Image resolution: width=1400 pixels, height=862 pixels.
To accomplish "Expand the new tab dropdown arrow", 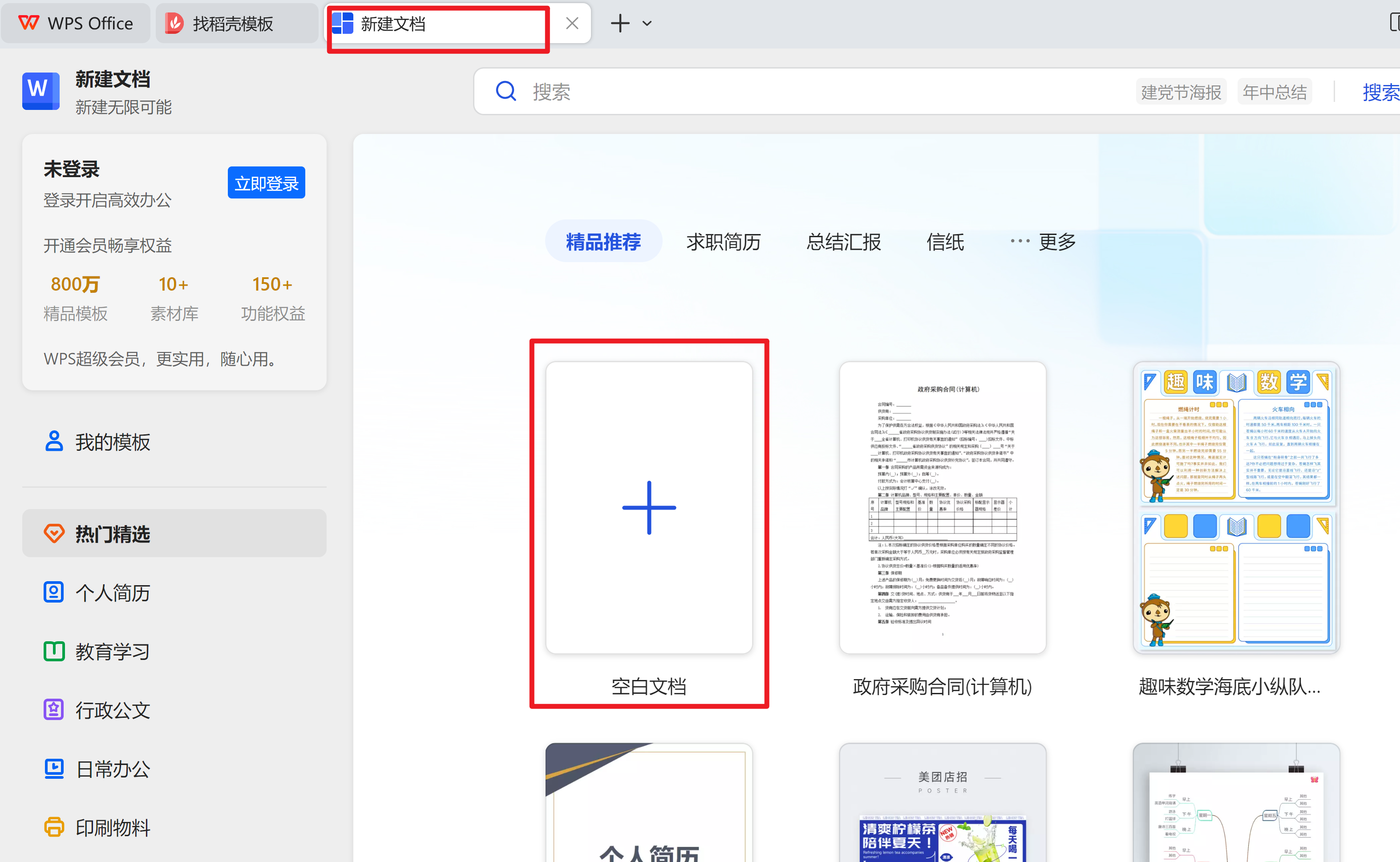I will pyautogui.click(x=647, y=24).
